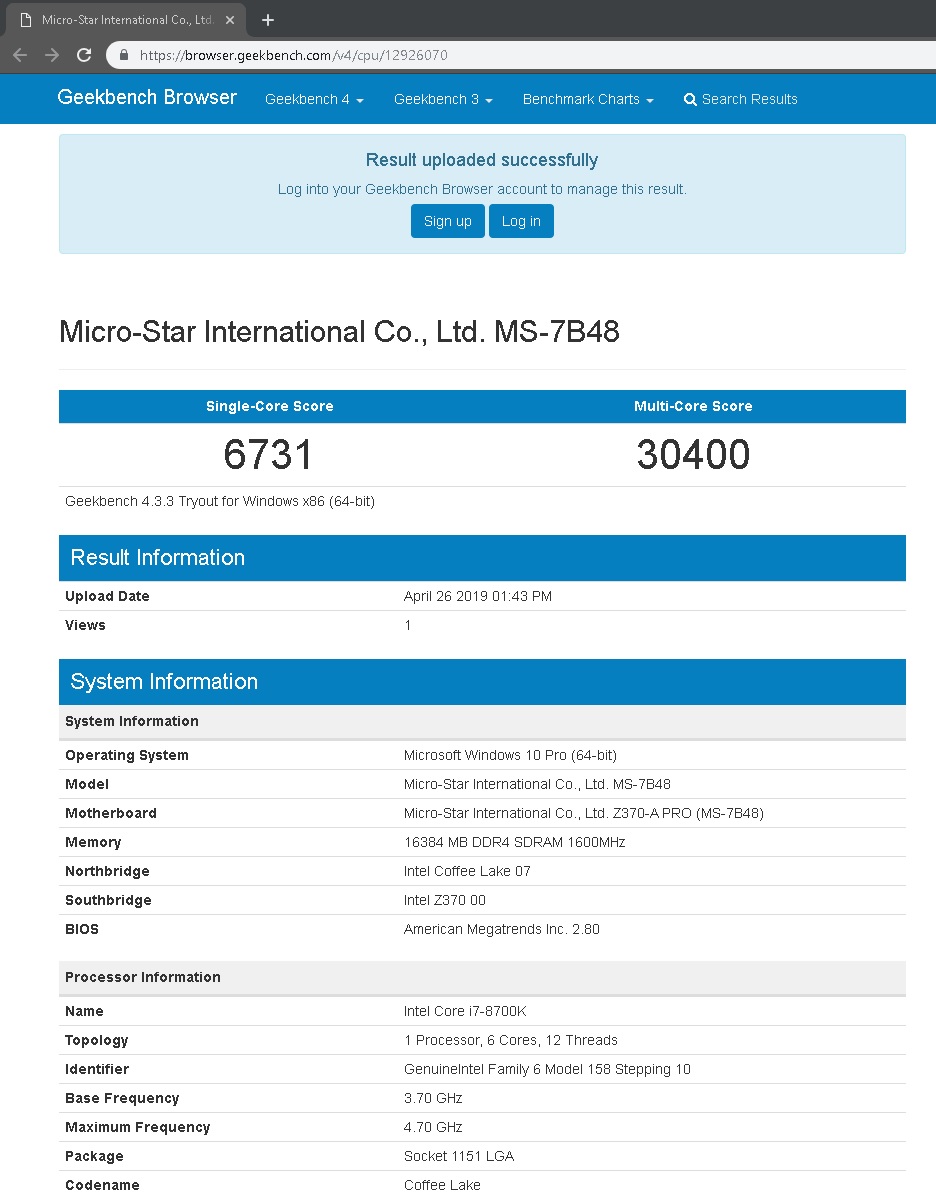Click the blue System Information section header
Image resolution: width=936 pixels, height=1197 pixels.
pyautogui.click(x=483, y=682)
